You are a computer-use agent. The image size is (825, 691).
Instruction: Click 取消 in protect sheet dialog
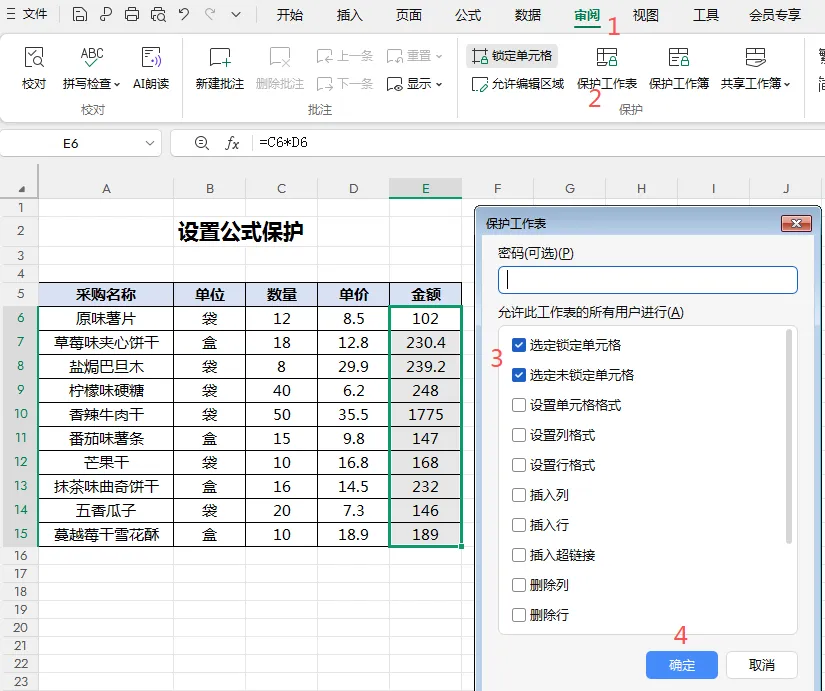pyautogui.click(x=762, y=665)
